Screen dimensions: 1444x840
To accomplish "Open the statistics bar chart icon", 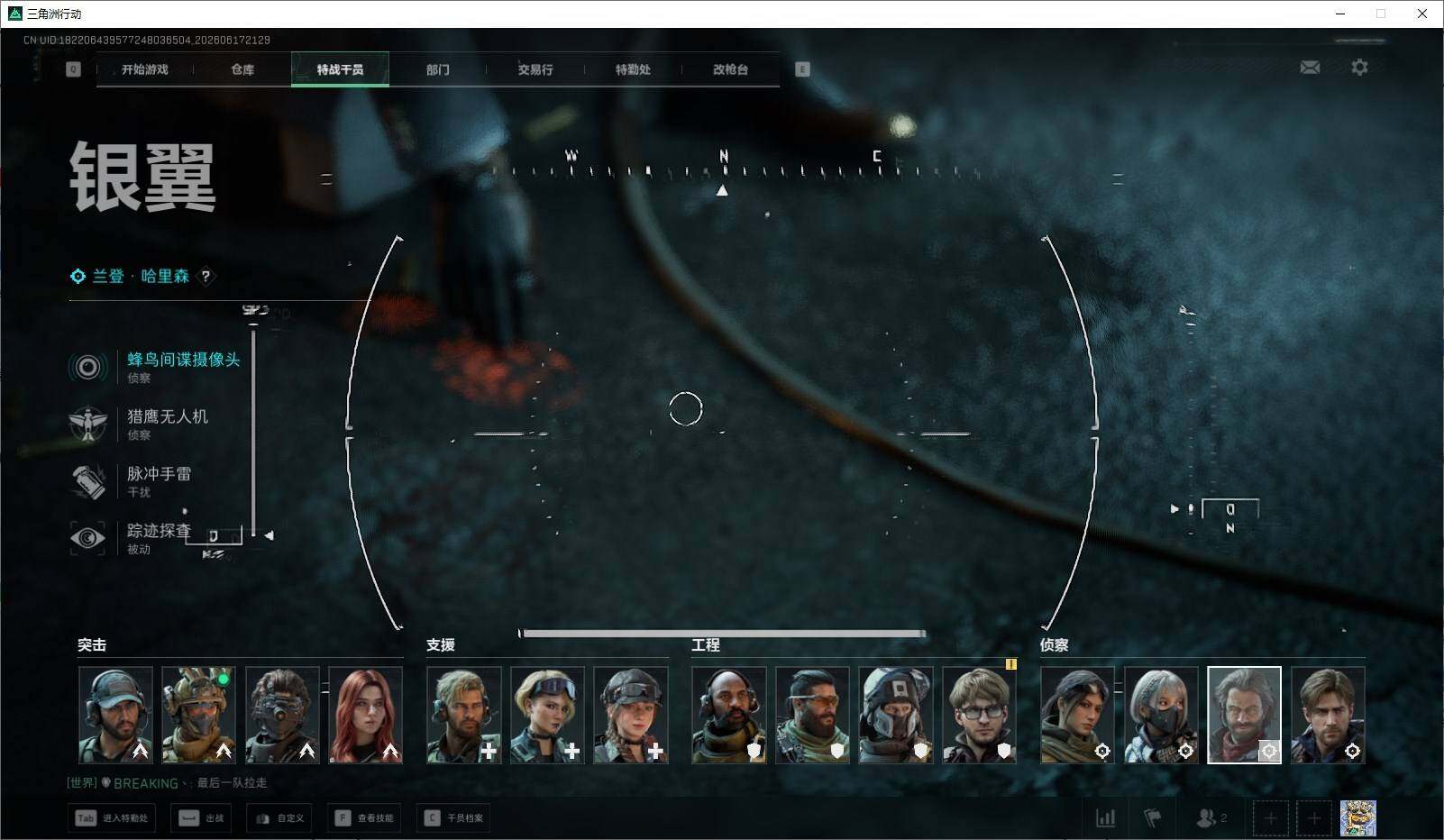I will (x=1105, y=818).
